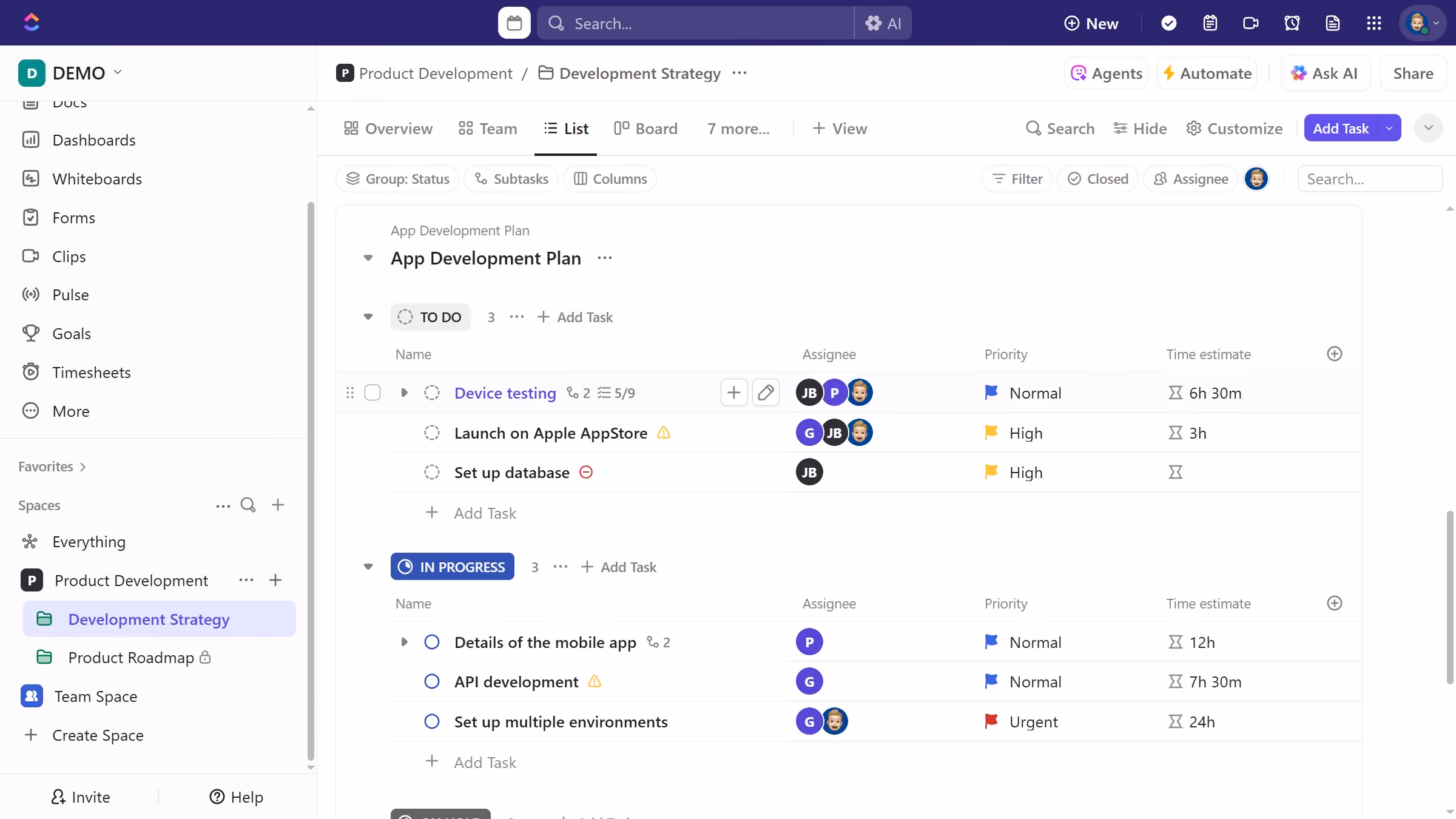Select the List view tab
This screenshot has height=819, width=1456.
point(565,129)
